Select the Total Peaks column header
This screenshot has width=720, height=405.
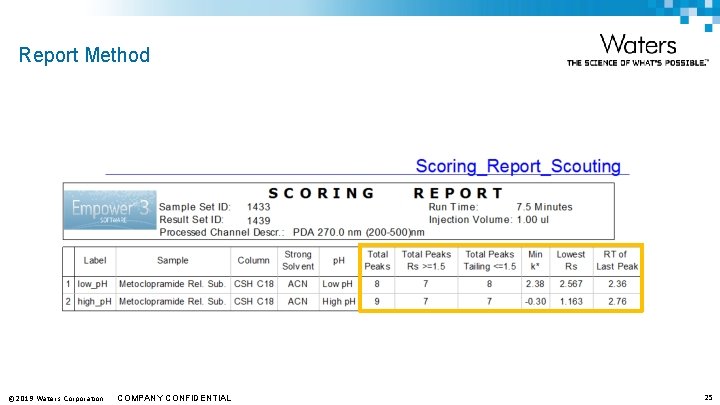[x=377, y=260]
